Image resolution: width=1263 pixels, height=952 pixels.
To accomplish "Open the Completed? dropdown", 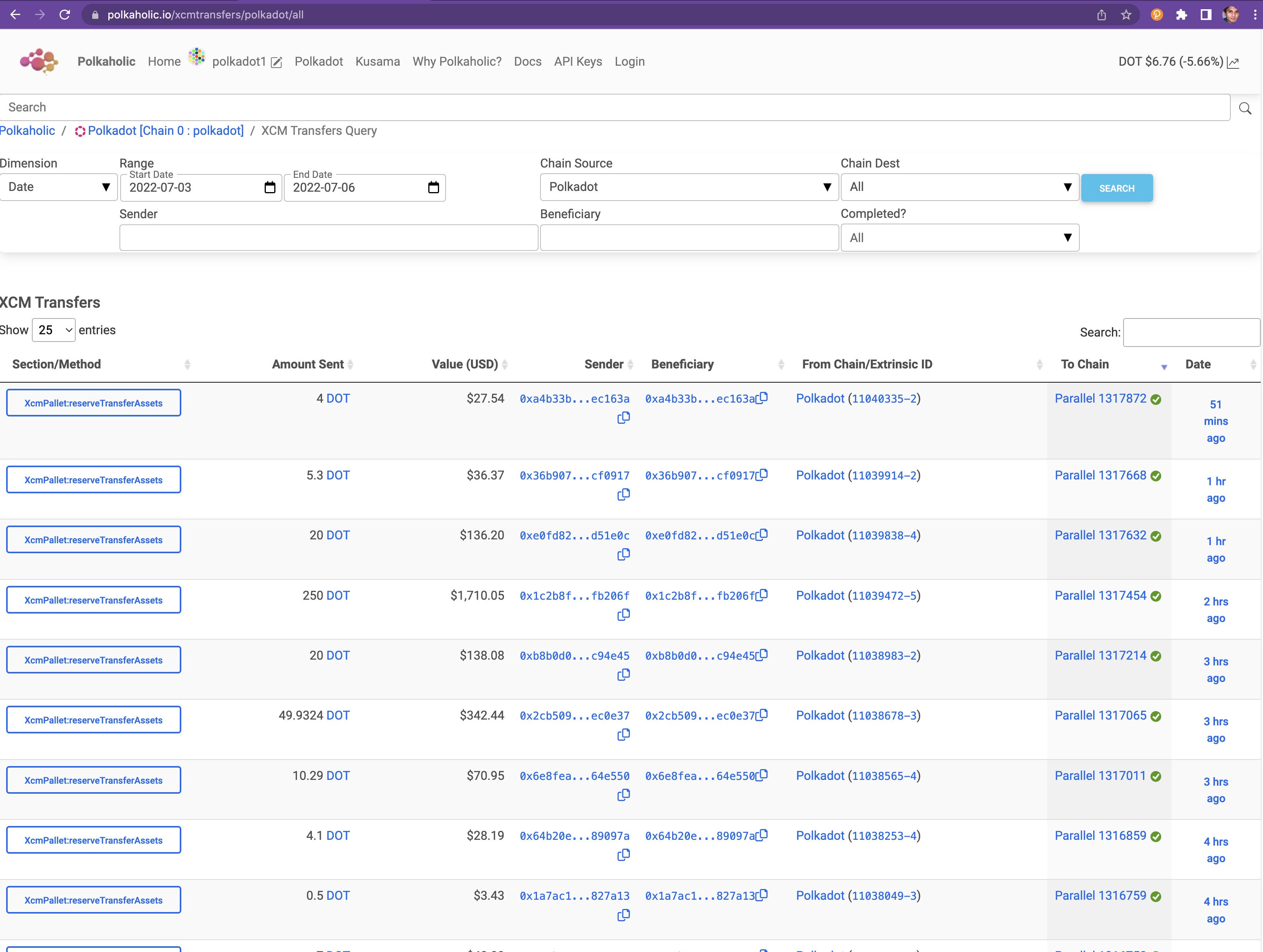I will coord(960,237).
